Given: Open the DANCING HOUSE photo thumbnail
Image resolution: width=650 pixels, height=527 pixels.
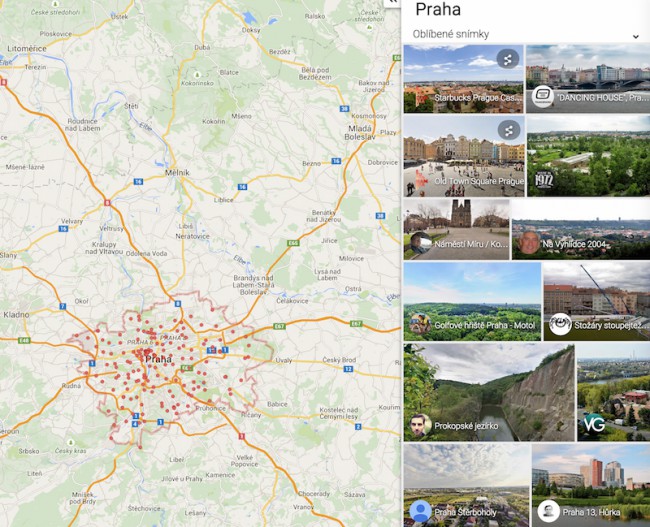Looking at the screenshot, I should 588,79.
